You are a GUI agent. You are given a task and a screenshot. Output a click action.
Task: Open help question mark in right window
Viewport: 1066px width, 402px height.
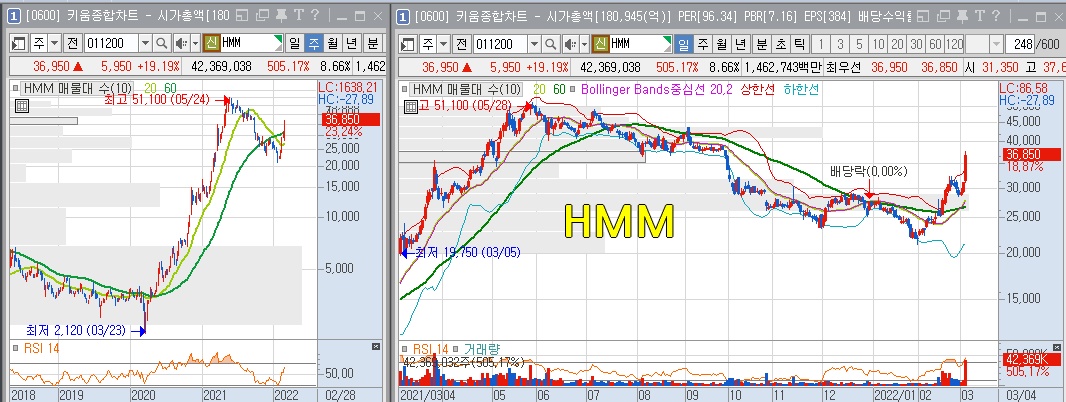pos(995,16)
